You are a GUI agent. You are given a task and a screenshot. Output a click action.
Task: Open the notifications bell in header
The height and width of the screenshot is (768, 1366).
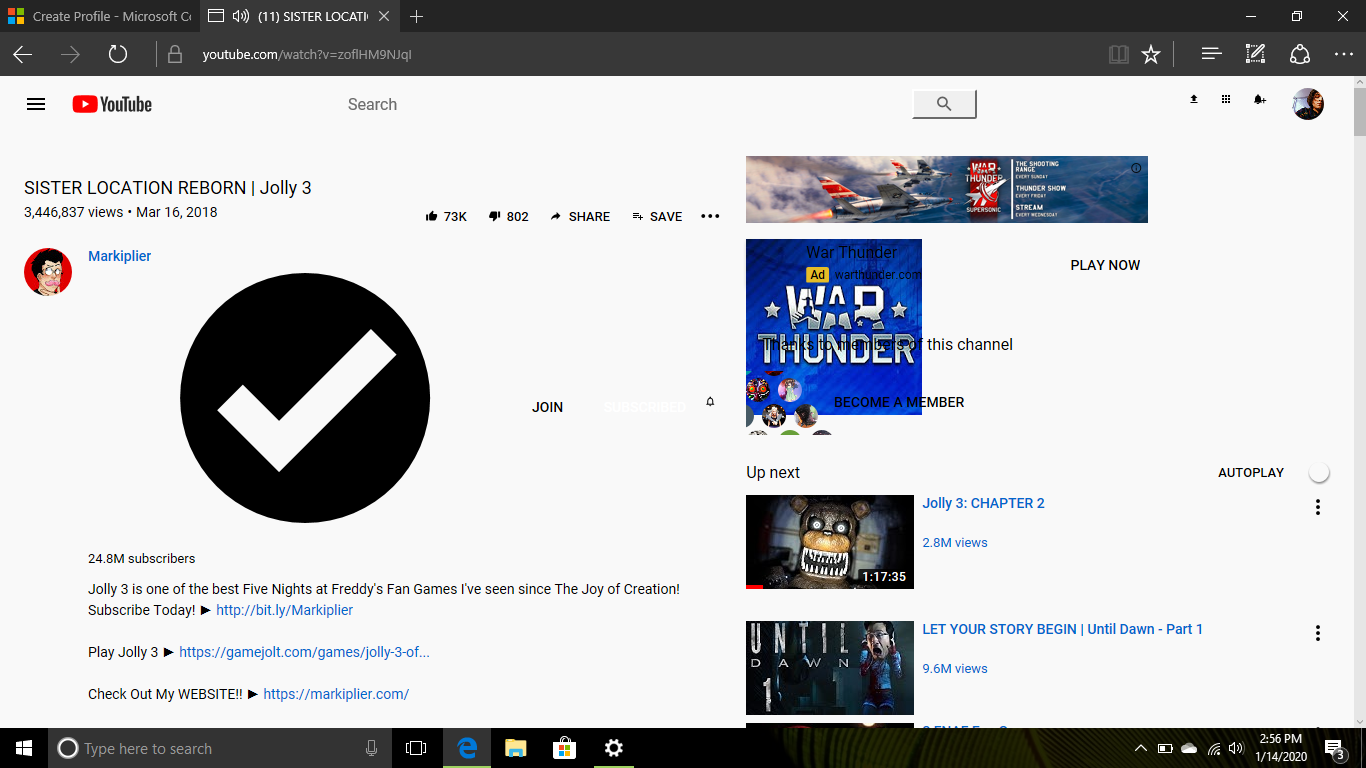[x=1260, y=99]
